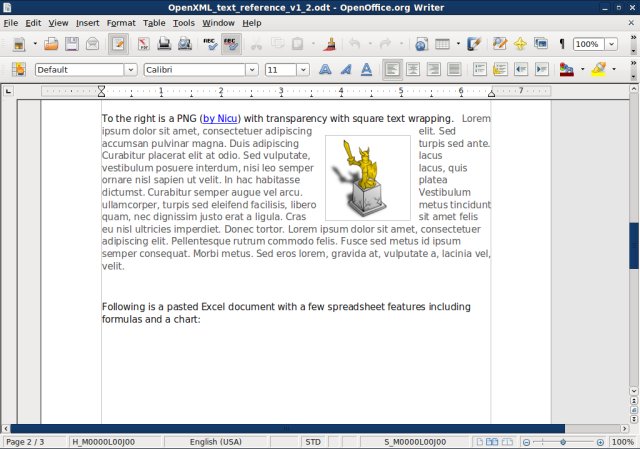Toggle bulleted list icon

coord(500,69)
